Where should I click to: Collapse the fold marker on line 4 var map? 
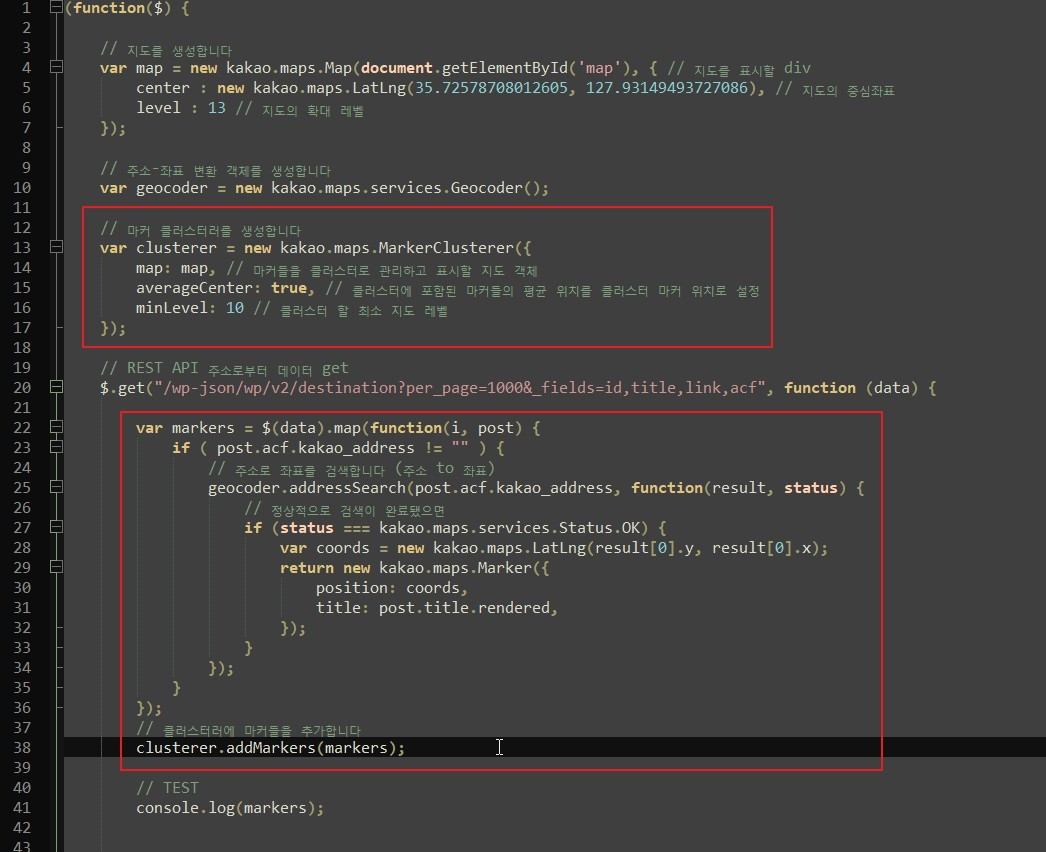[x=57, y=67]
